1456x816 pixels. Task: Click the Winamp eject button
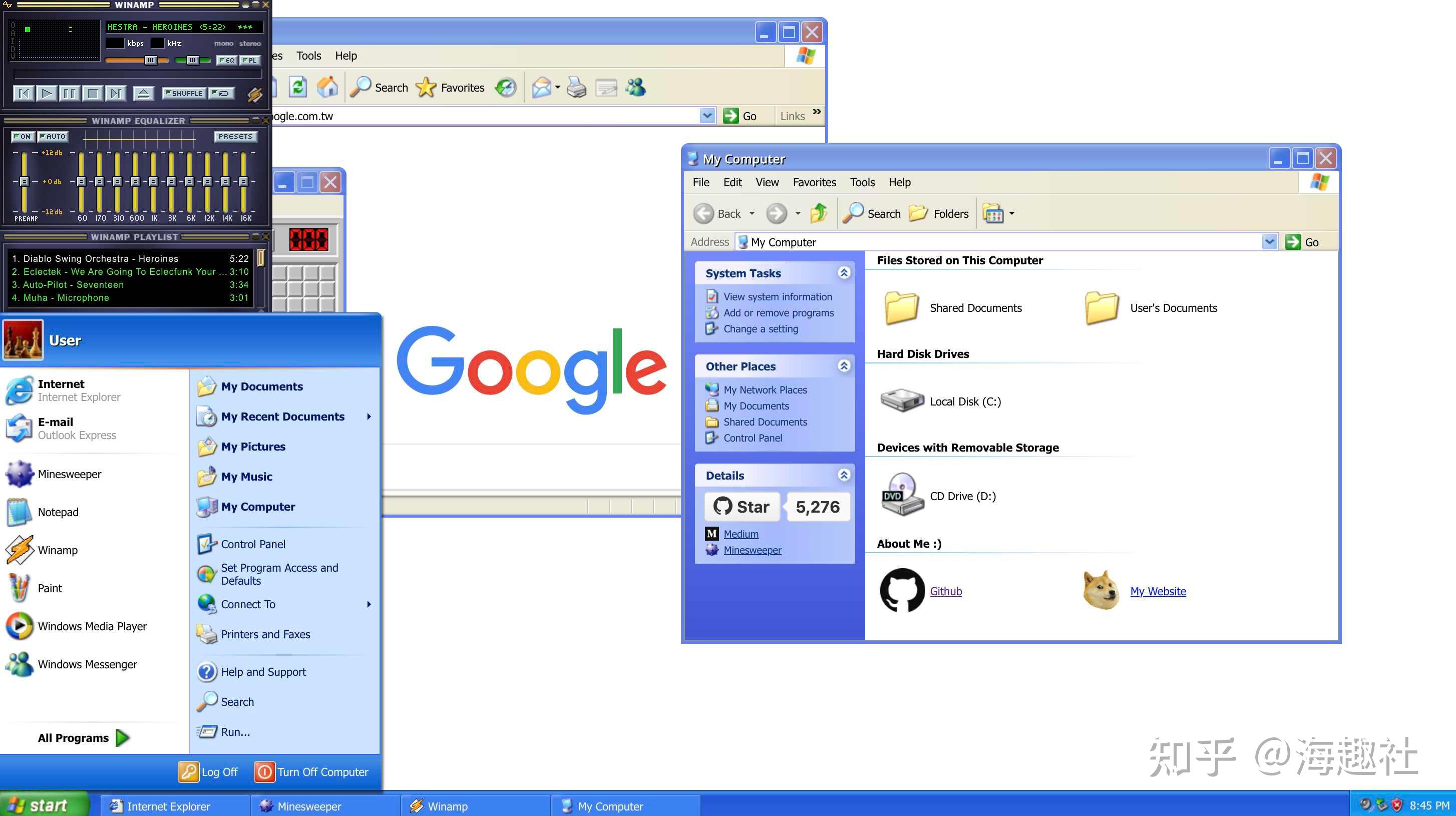[144, 93]
